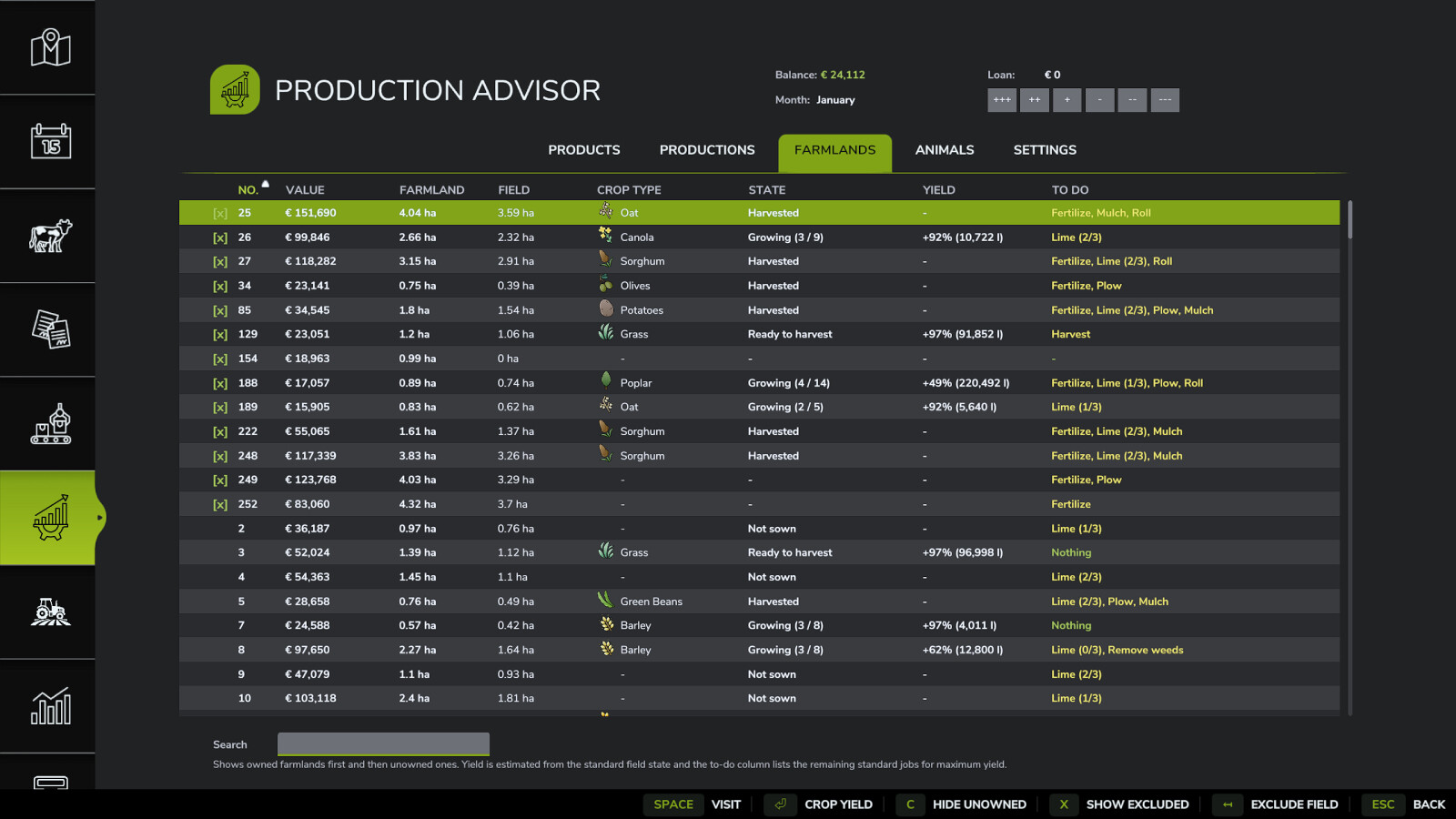
Task: Click the Barley crop icon in row 8
Action: click(x=606, y=648)
